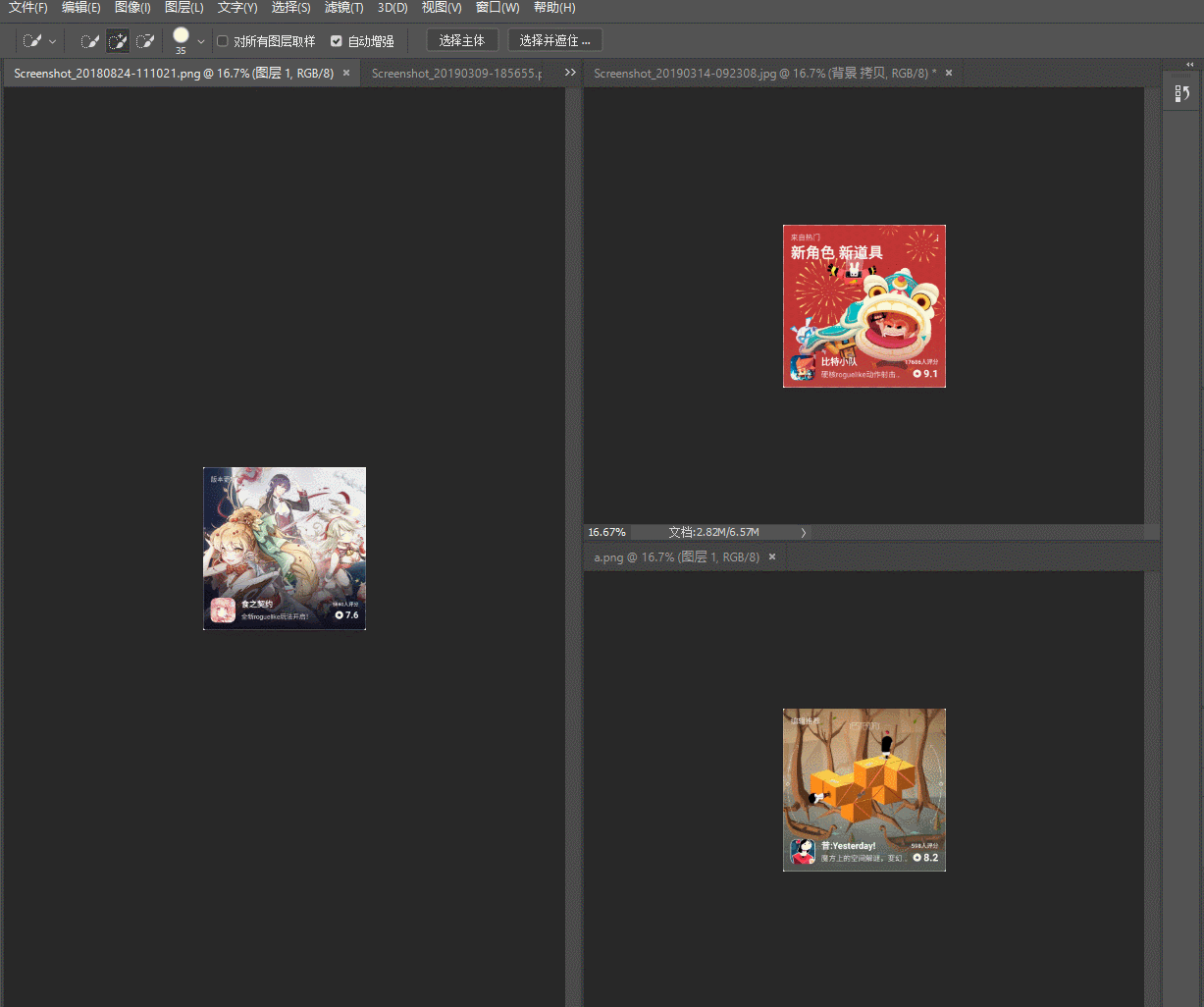
Task: Open the 3D(D) menu
Action: [393, 8]
